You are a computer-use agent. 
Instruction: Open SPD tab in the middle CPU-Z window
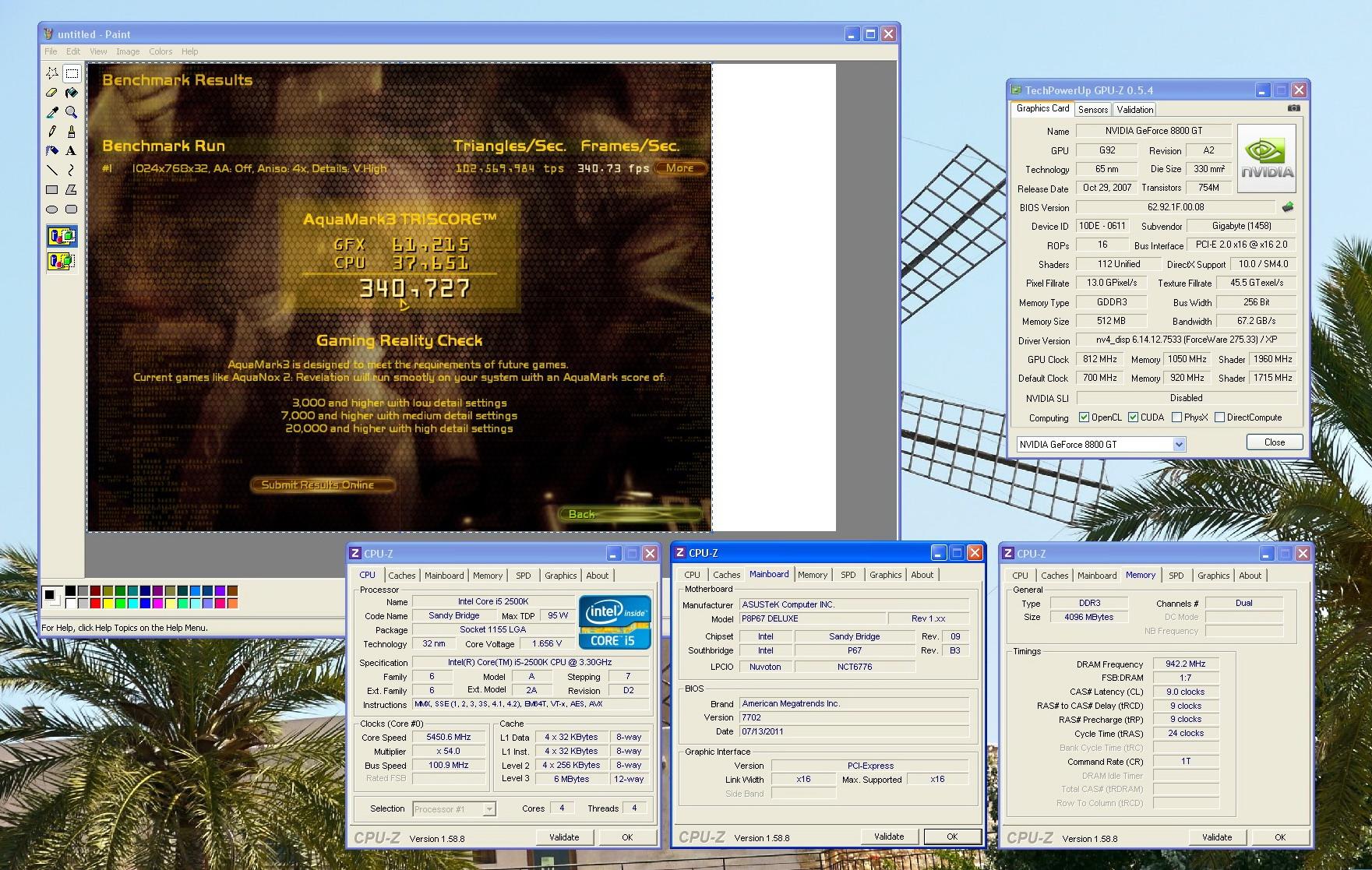pos(848,575)
